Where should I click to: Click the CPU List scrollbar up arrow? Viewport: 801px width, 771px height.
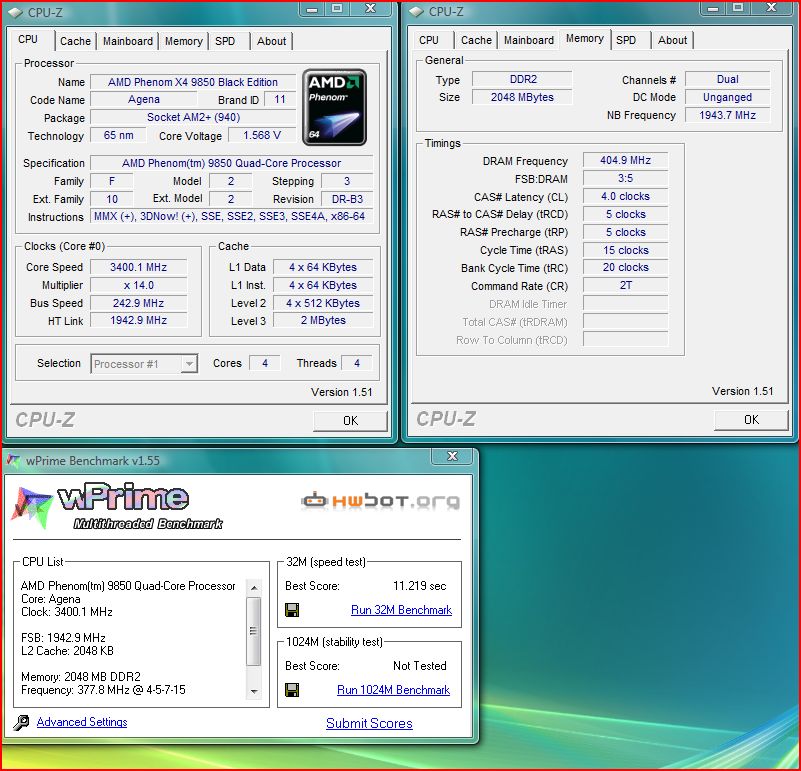click(254, 588)
